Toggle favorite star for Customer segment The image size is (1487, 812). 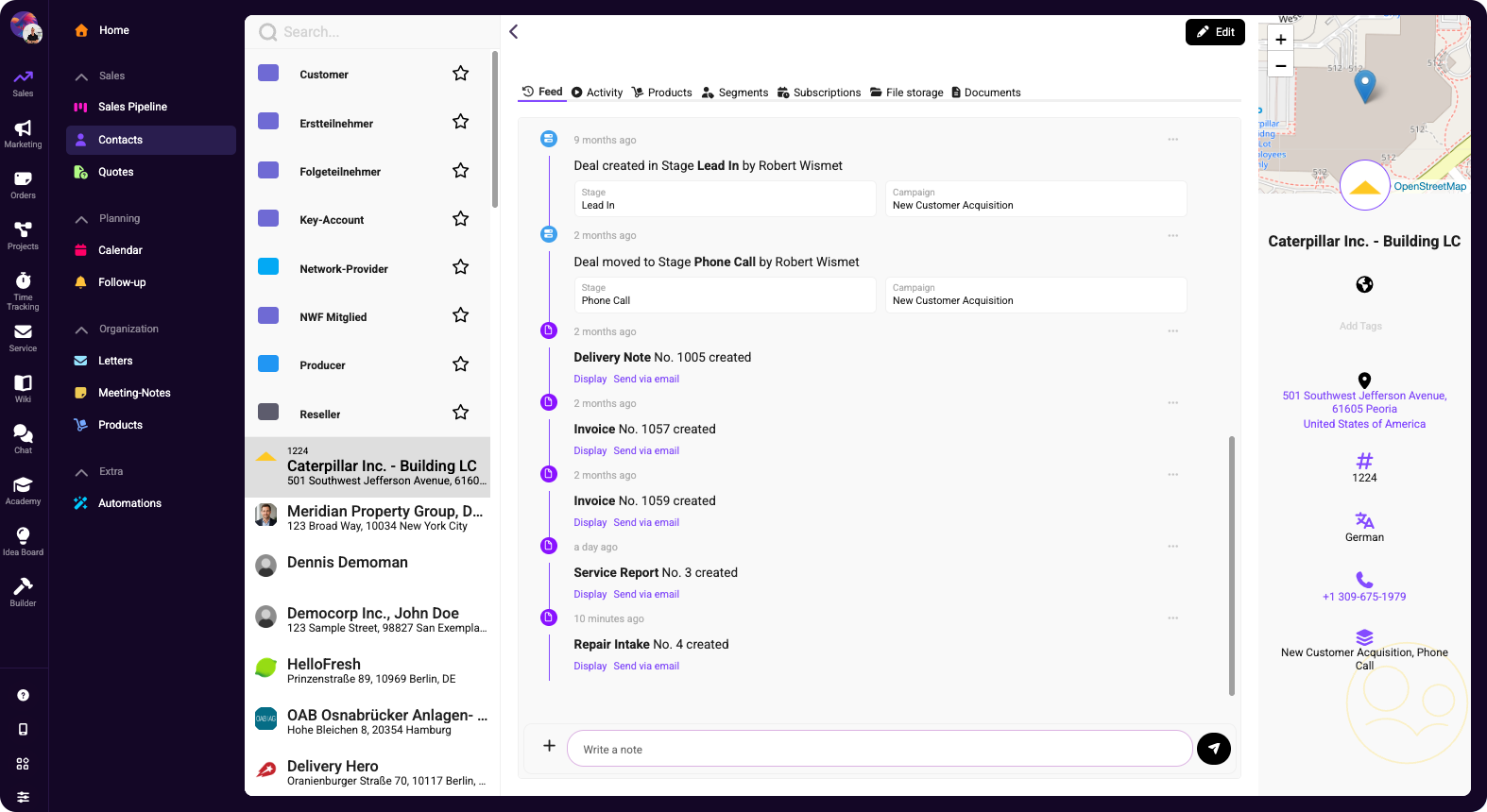(x=461, y=74)
